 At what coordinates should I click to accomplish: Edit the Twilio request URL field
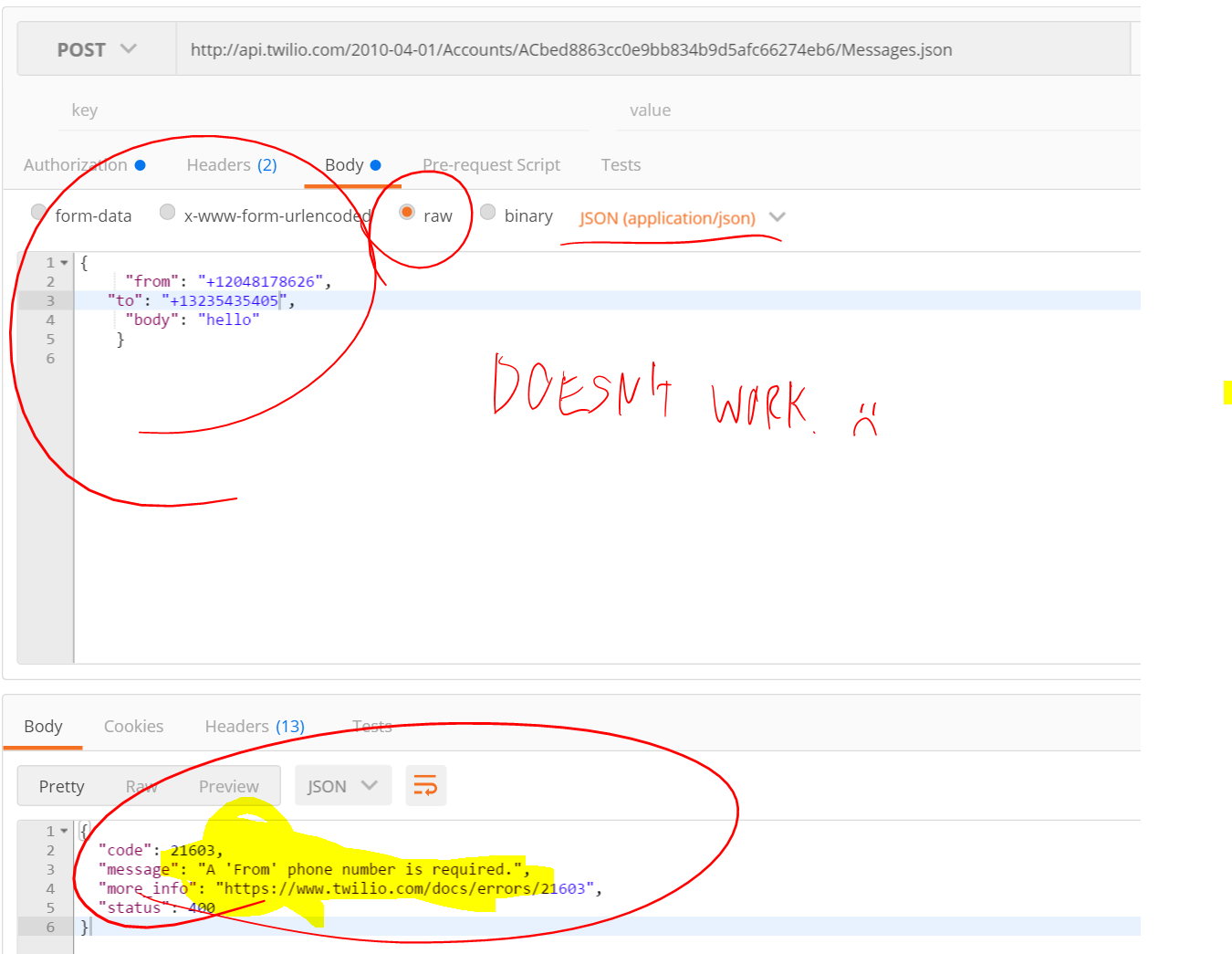[x=653, y=49]
